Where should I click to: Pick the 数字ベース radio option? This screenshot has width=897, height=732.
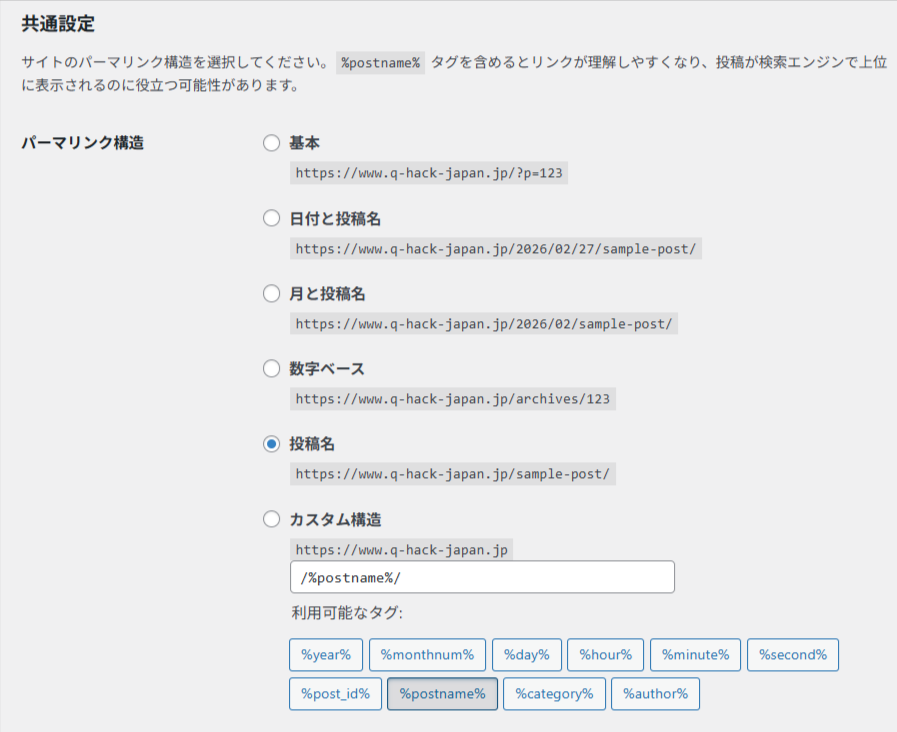coord(271,369)
